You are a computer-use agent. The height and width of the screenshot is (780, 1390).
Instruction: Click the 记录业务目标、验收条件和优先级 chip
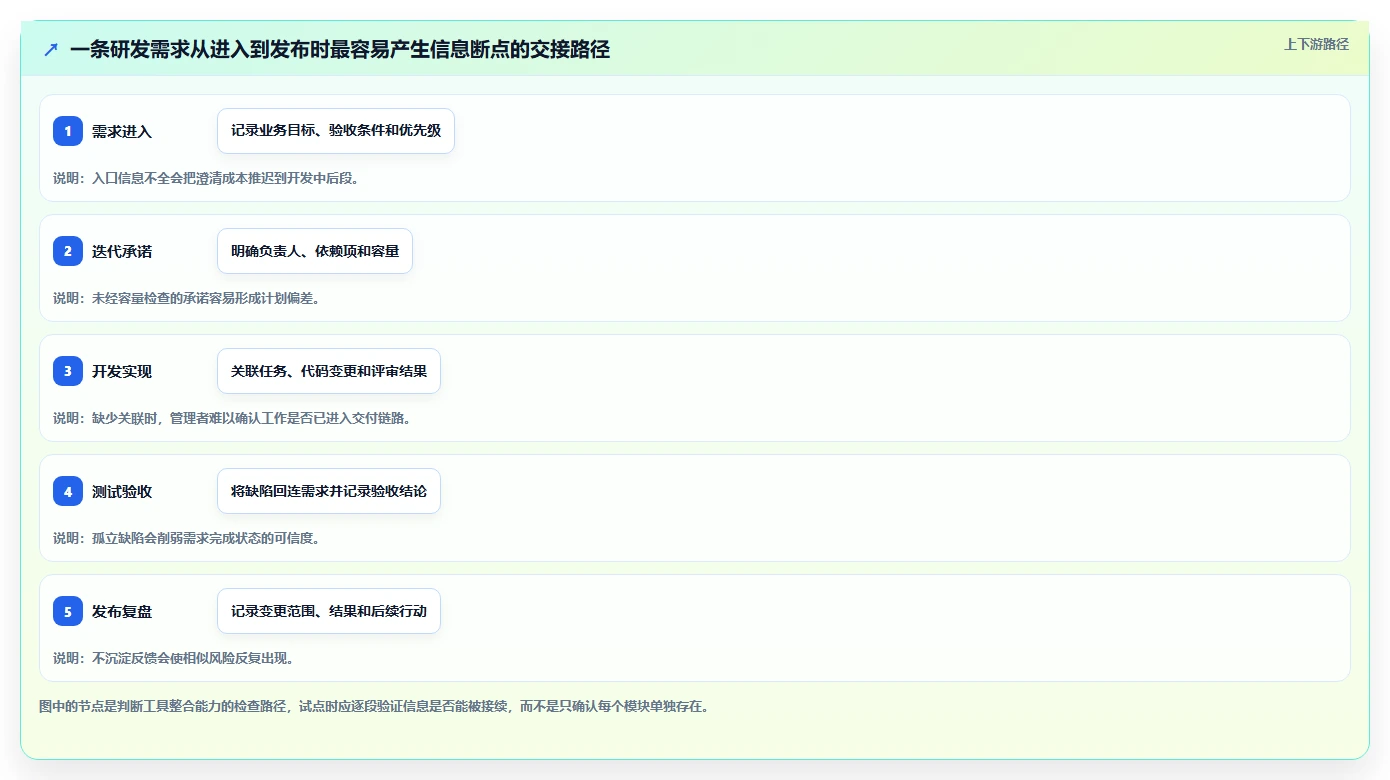[336, 131]
